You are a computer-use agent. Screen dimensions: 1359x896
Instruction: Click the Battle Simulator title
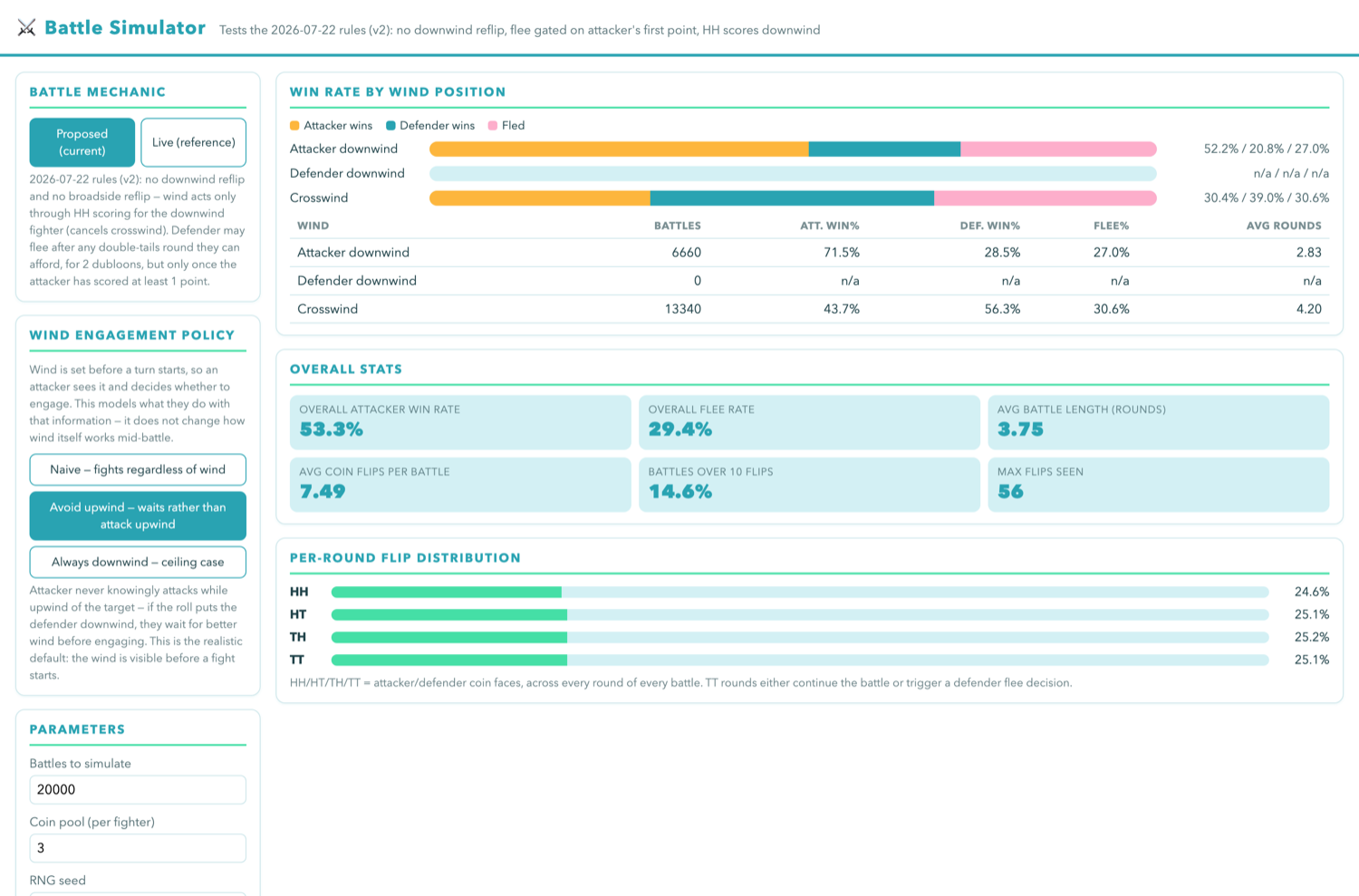pos(125,28)
